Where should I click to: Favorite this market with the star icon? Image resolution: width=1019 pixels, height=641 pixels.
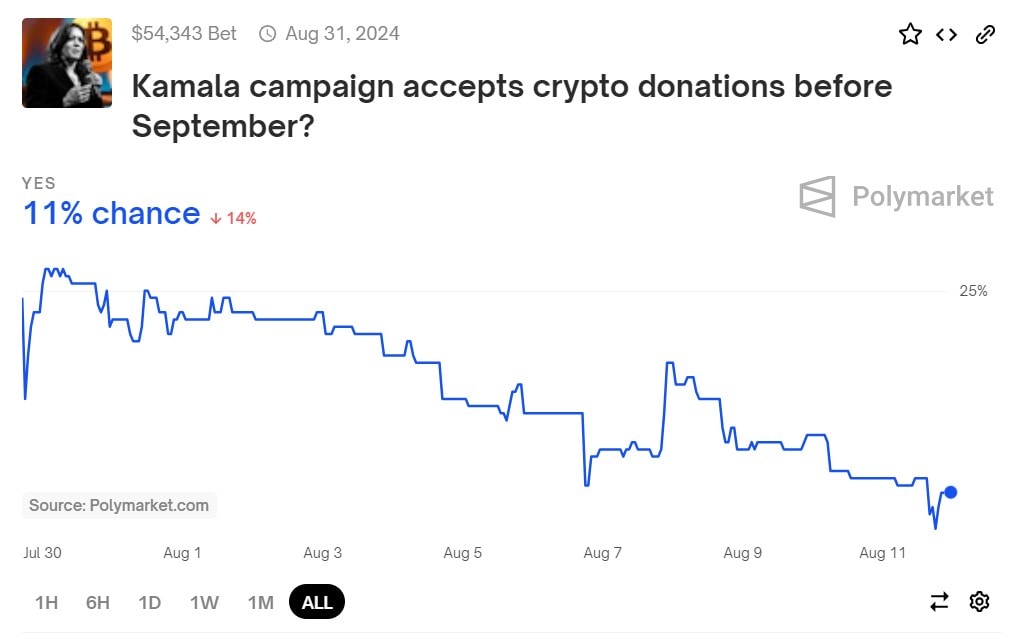[x=910, y=35]
